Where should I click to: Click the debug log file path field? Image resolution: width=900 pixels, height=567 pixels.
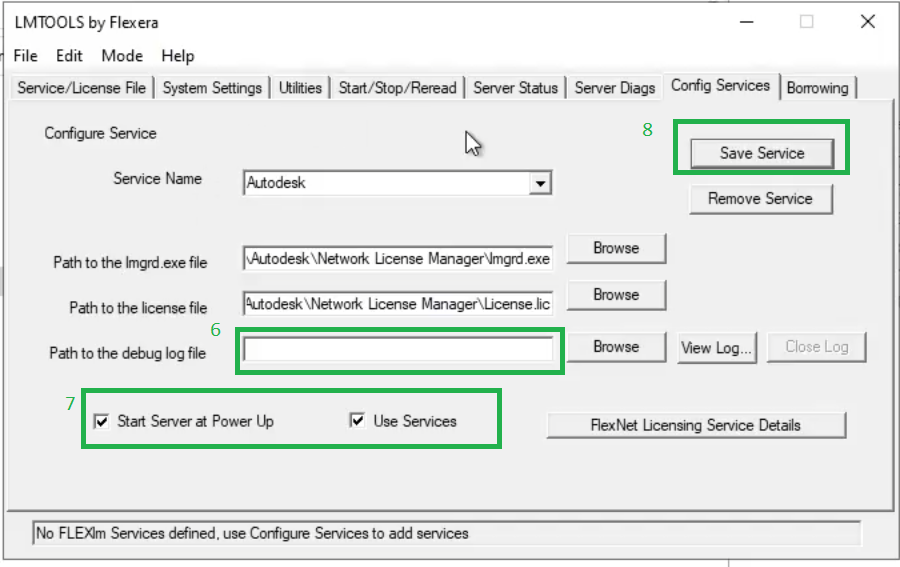click(x=398, y=349)
